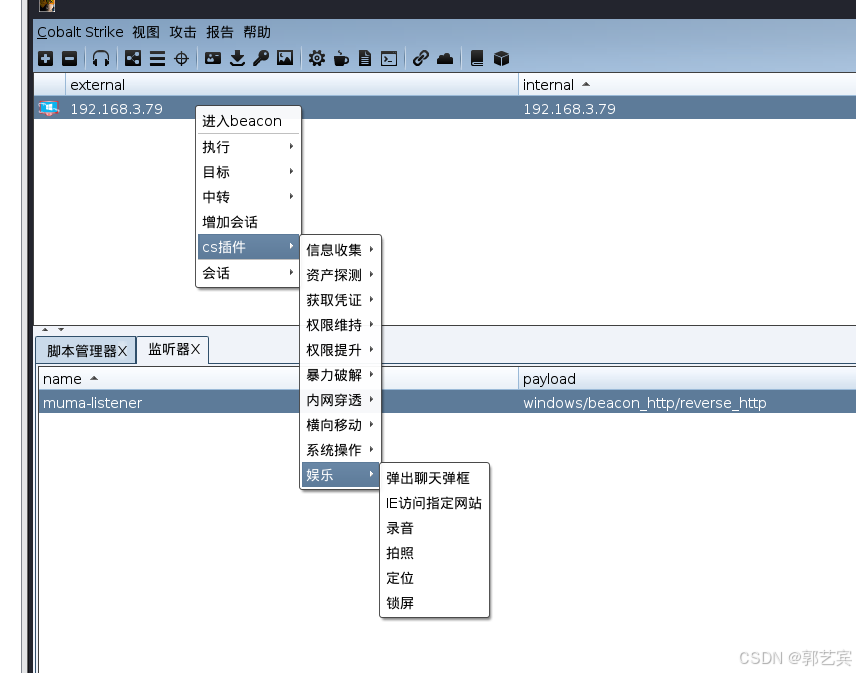Open the 报告 menu
Screen dimensions: 856x673
(220, 32)
